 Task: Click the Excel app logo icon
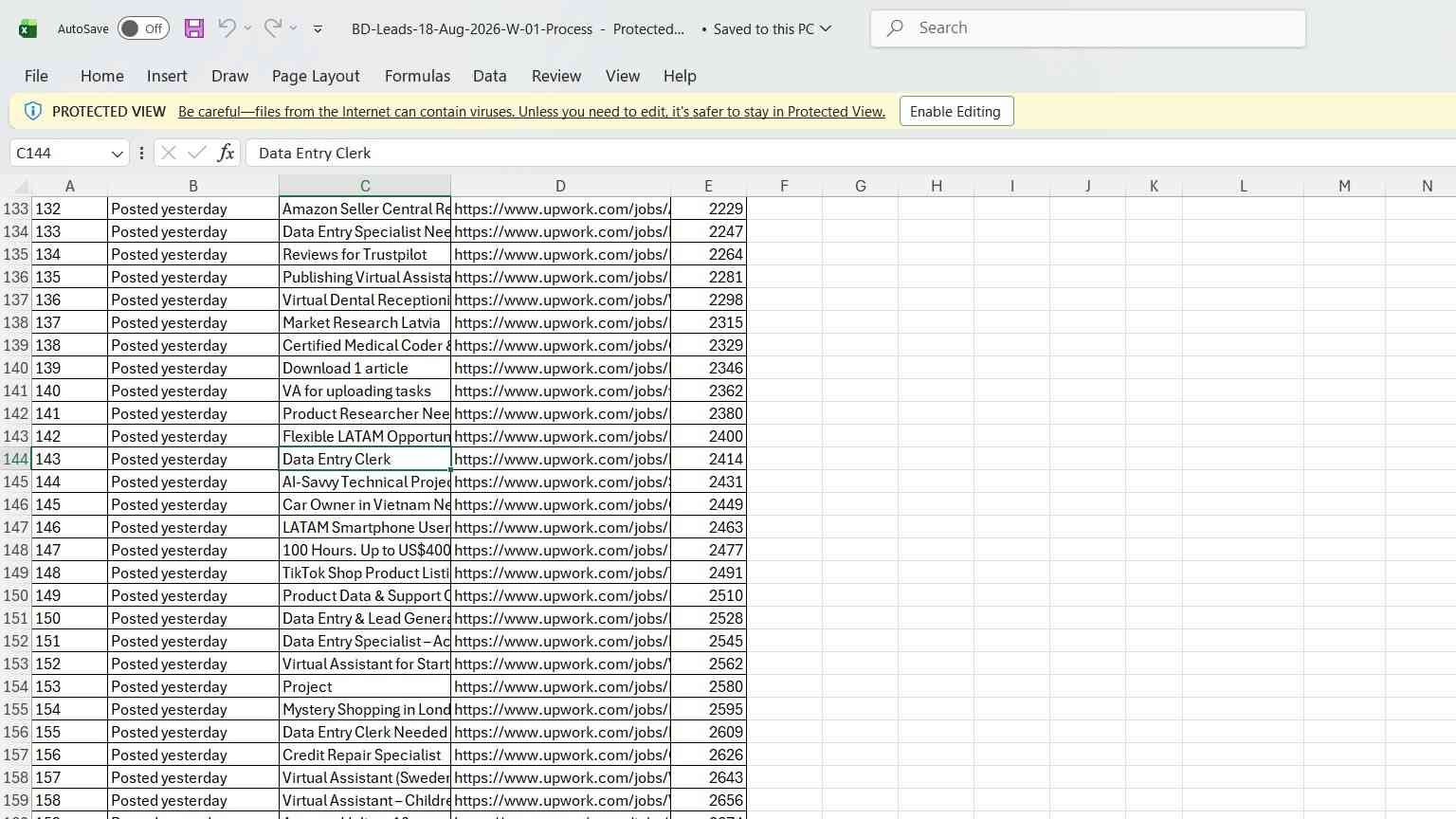click(28, 28)
